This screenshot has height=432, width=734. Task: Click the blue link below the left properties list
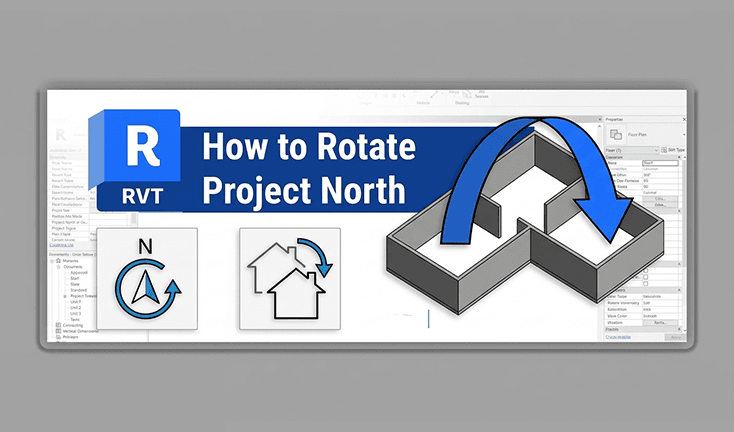(x=61, y=245)
